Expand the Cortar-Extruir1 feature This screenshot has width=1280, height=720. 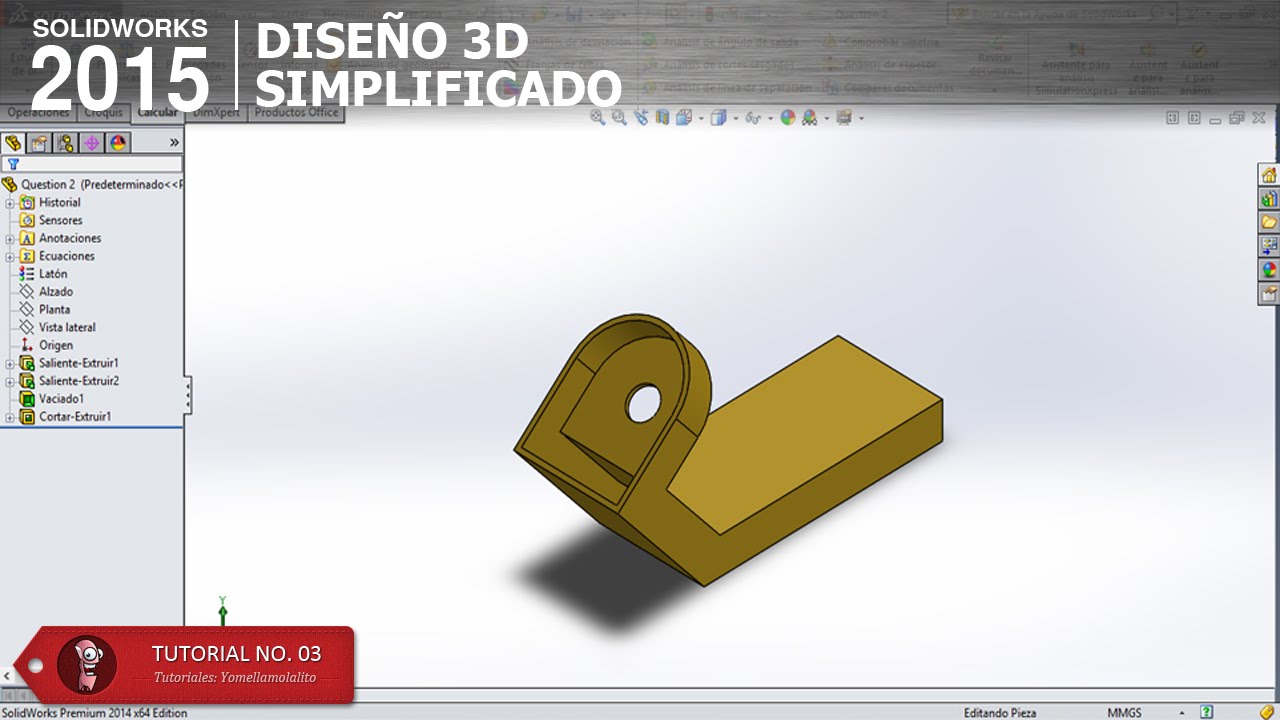point(10,417)
